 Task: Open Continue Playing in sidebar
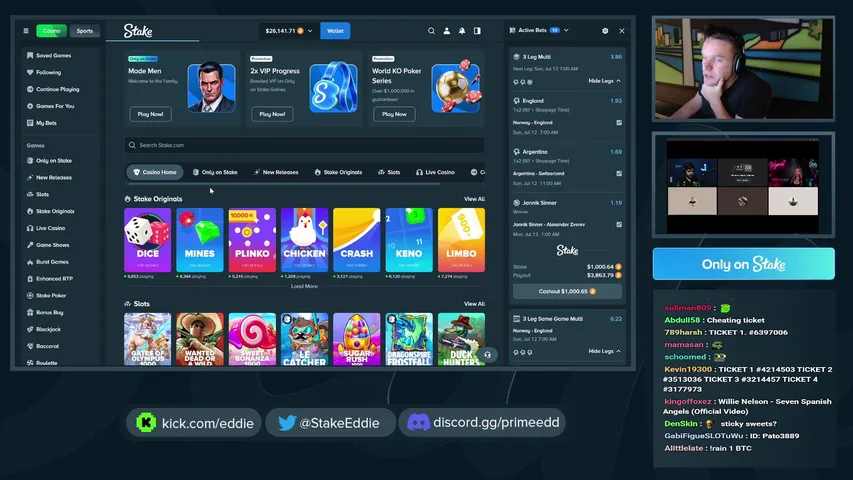tap(53, 89)
